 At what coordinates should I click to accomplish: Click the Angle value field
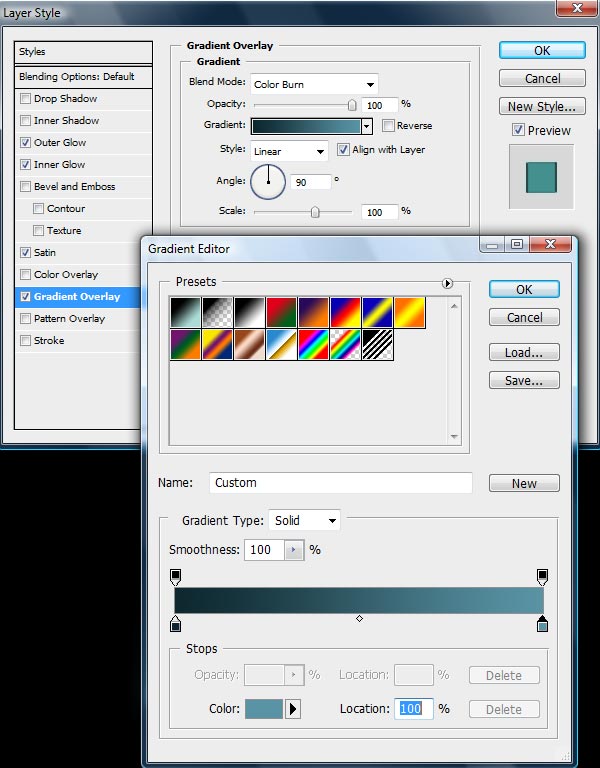(310, 182)
